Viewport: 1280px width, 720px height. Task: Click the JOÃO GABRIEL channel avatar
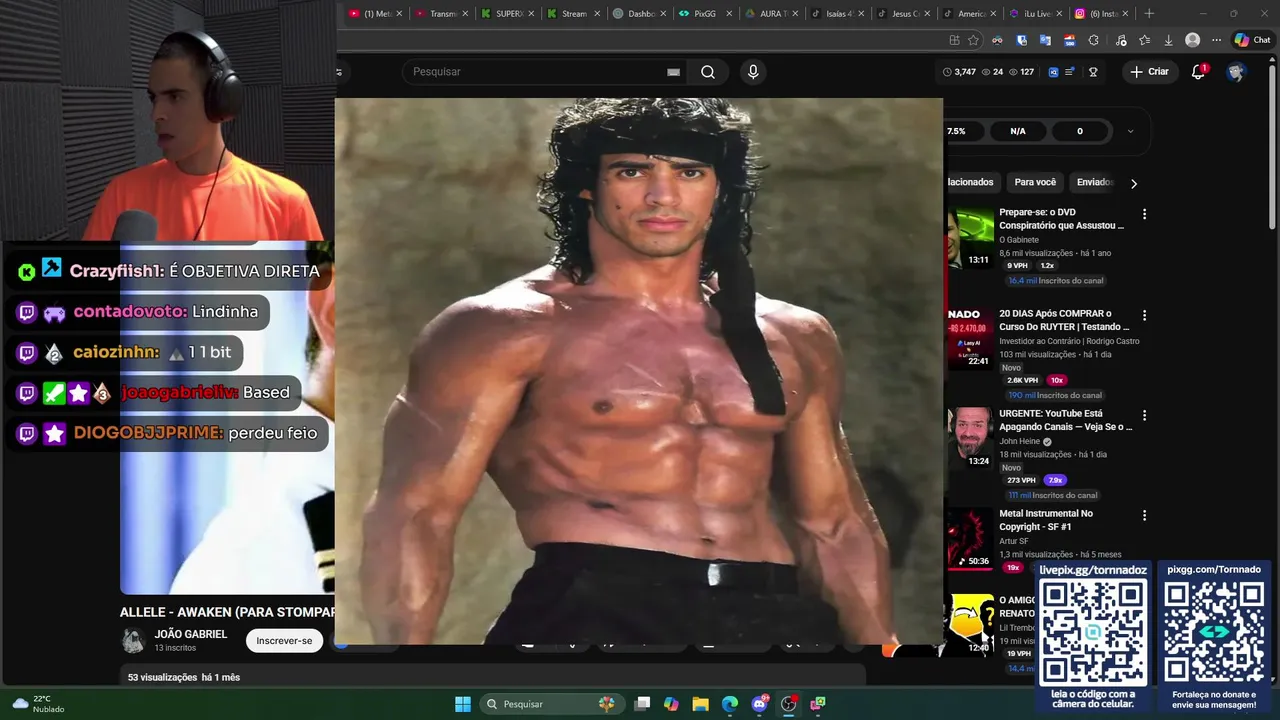[133, 641]
